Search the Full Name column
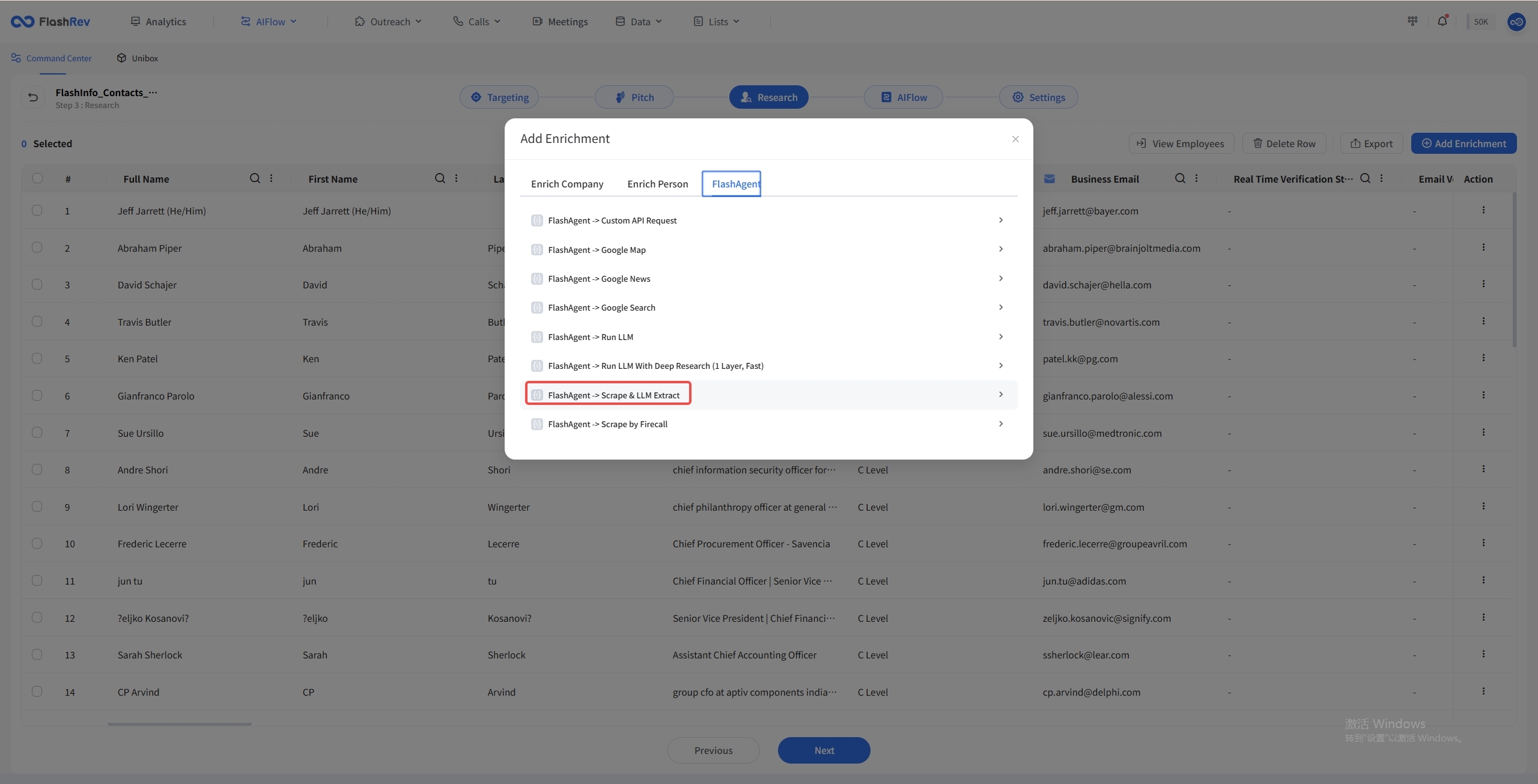The image size is (1538, 784). click(x=255, y=178)
